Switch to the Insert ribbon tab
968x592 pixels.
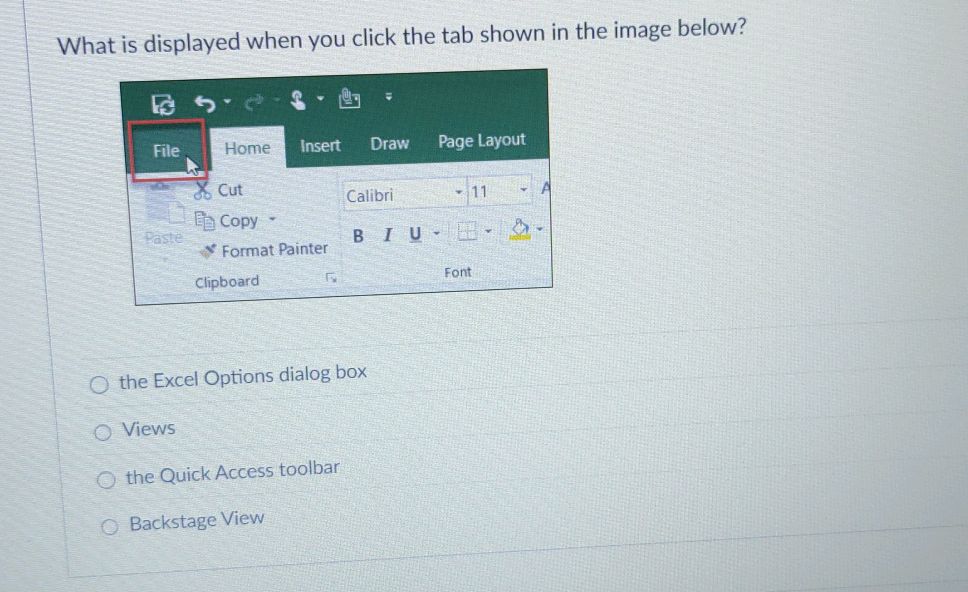tap(319, 145)
